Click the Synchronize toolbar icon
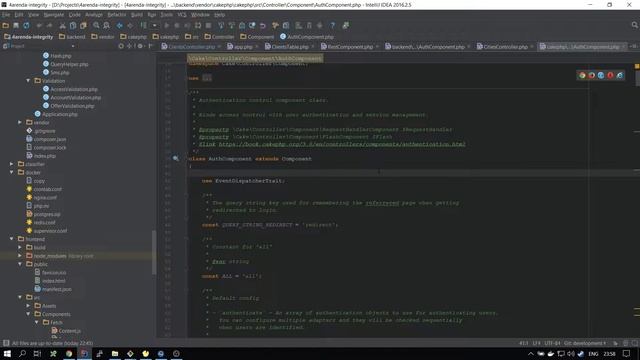The image size is (640, 360). 26,25
